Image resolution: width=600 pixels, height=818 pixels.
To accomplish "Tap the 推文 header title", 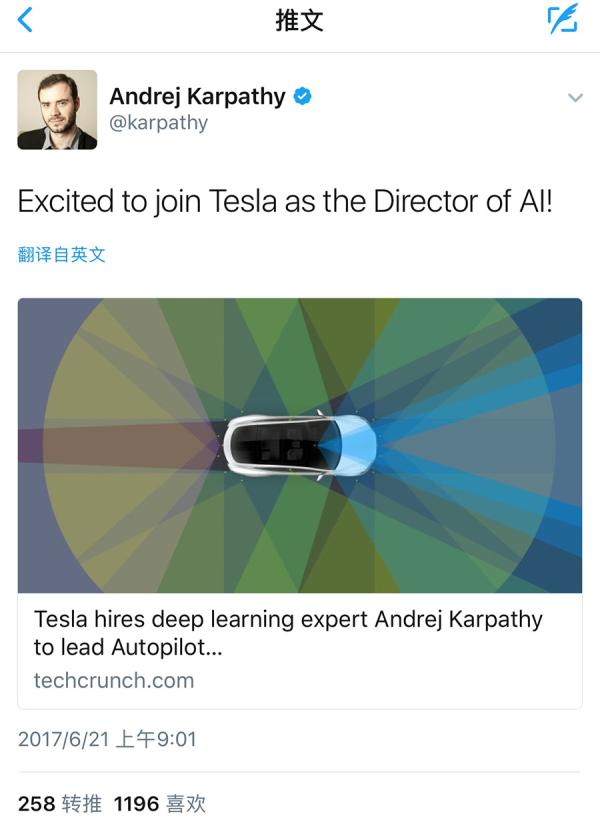I will pos(299,21).
